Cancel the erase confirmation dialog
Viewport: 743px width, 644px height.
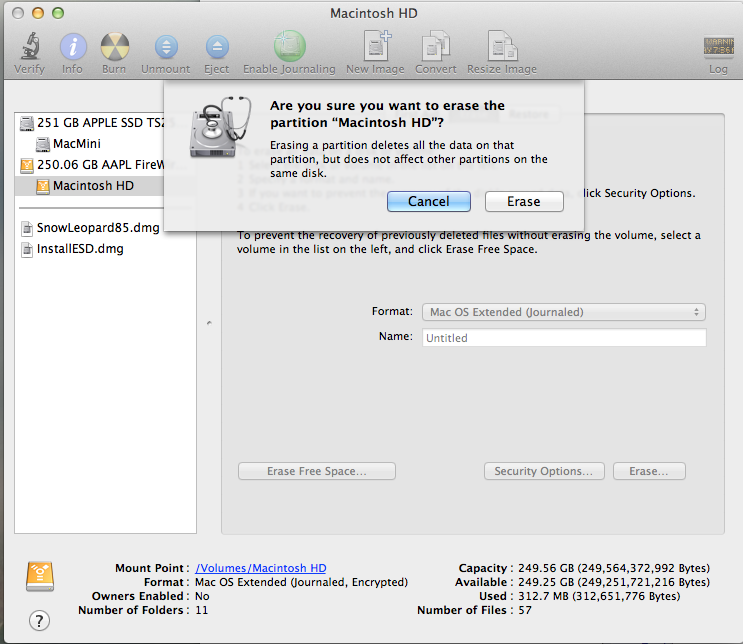[429, 201]
